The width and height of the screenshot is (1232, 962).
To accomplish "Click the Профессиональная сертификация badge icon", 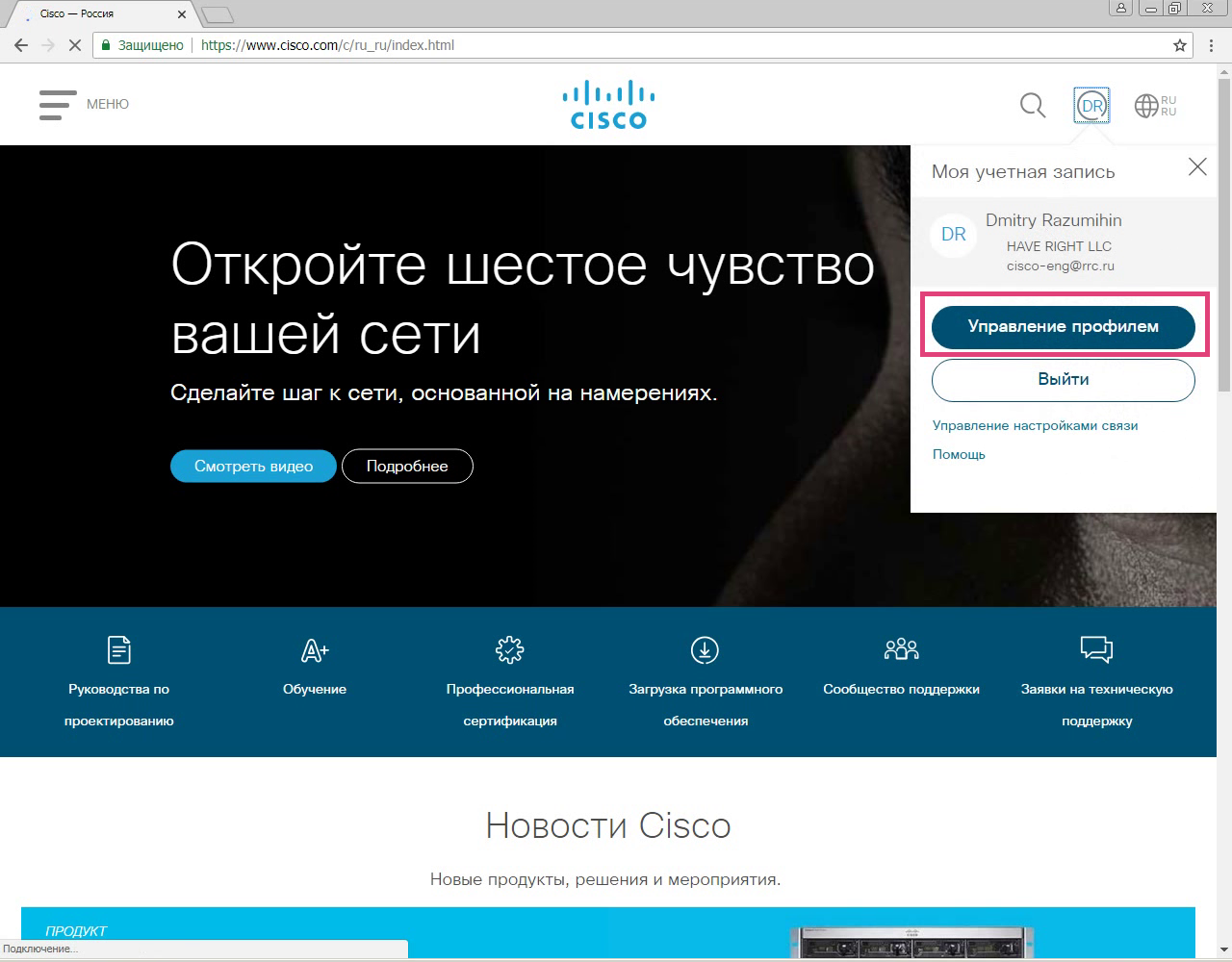I will 510,650.
